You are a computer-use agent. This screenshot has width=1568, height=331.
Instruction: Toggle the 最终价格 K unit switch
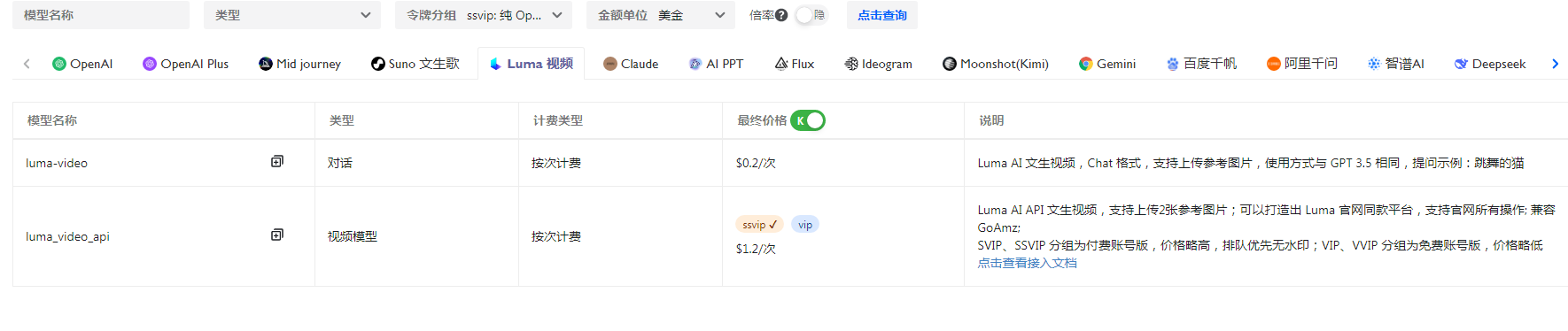pos(808,120)
